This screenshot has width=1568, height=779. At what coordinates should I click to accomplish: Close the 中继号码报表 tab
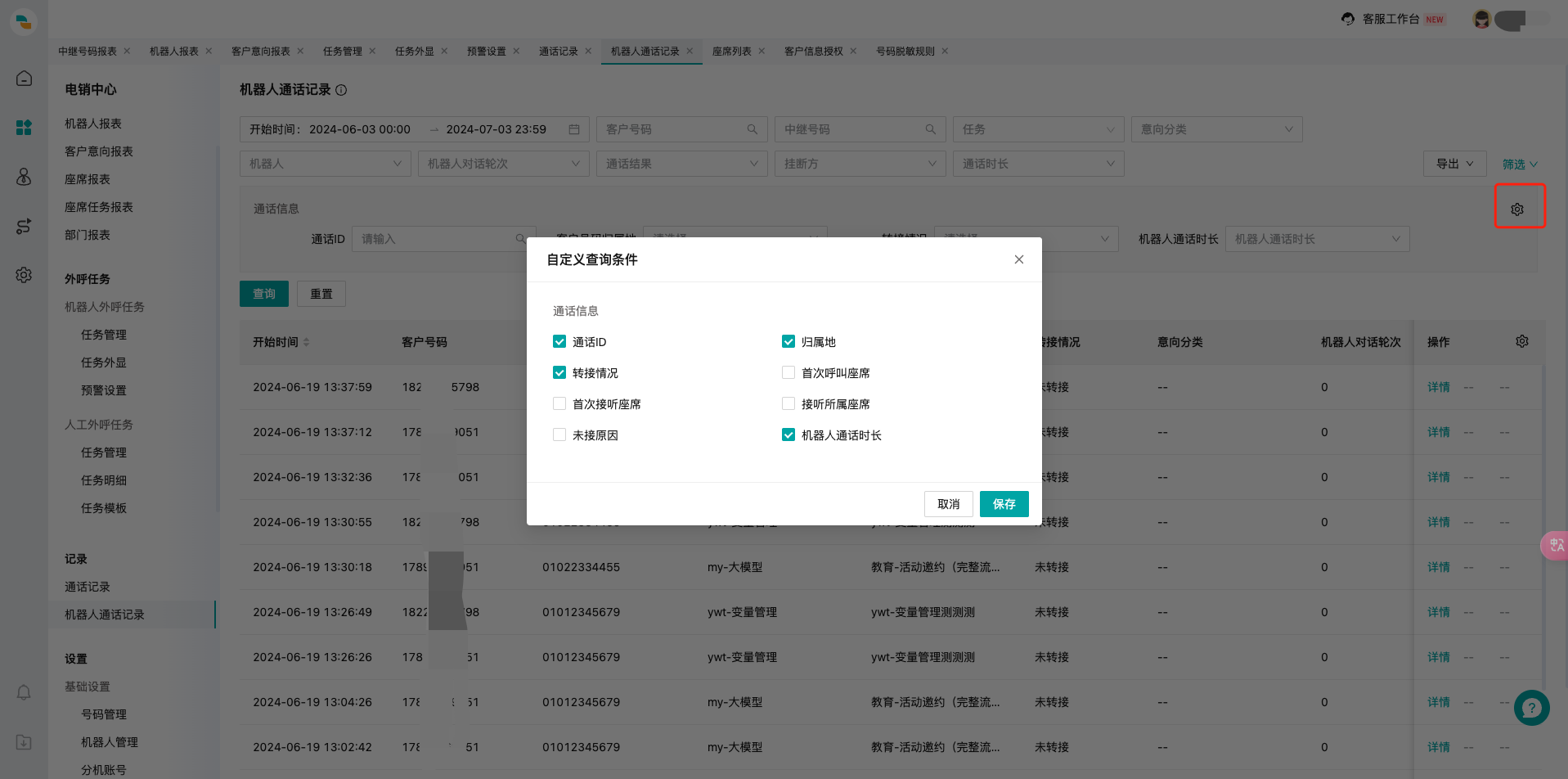tap(127, 51)
